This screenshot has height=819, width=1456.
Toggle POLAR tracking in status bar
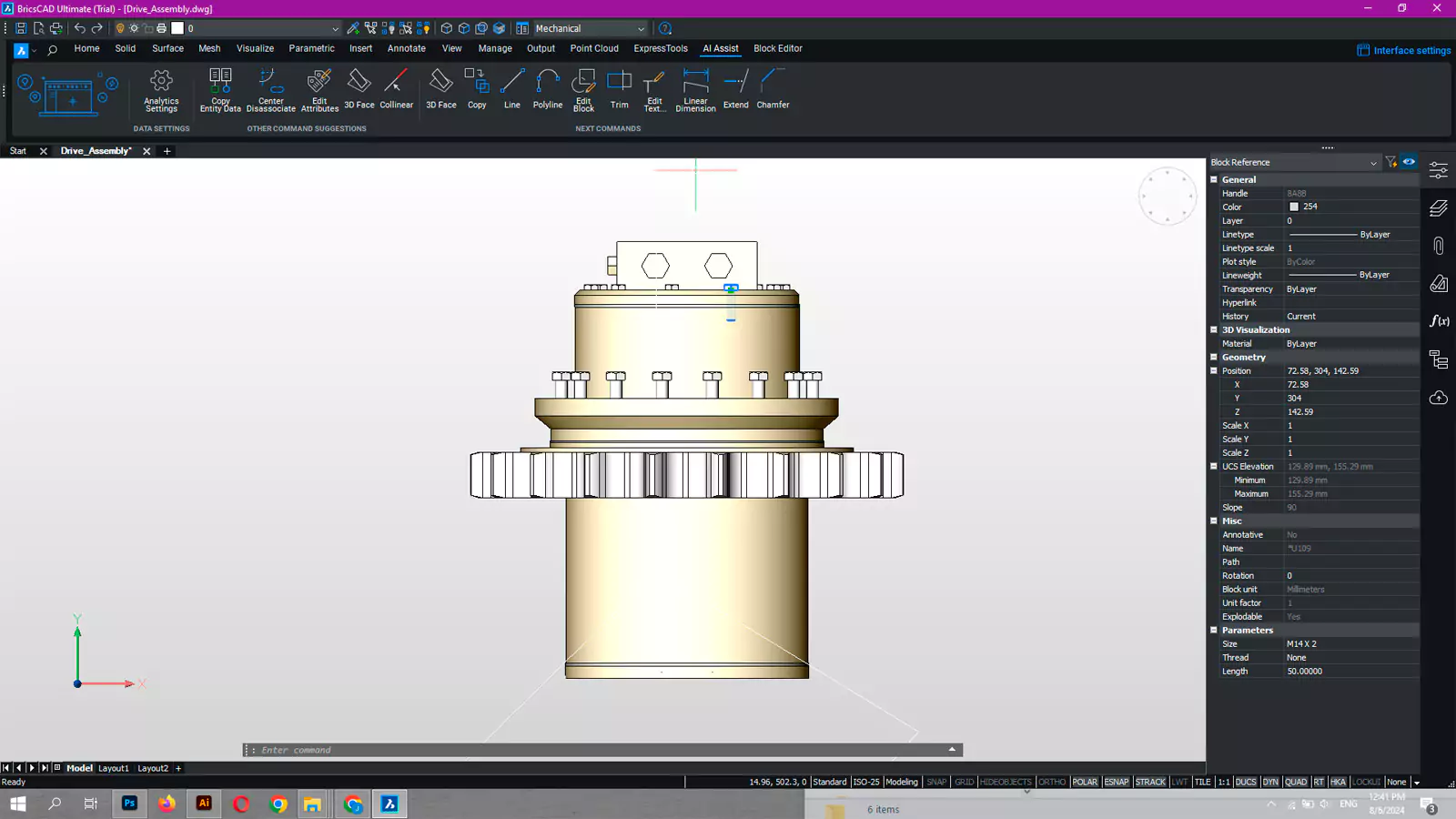pyautogui.click(x=1085, y=782)
